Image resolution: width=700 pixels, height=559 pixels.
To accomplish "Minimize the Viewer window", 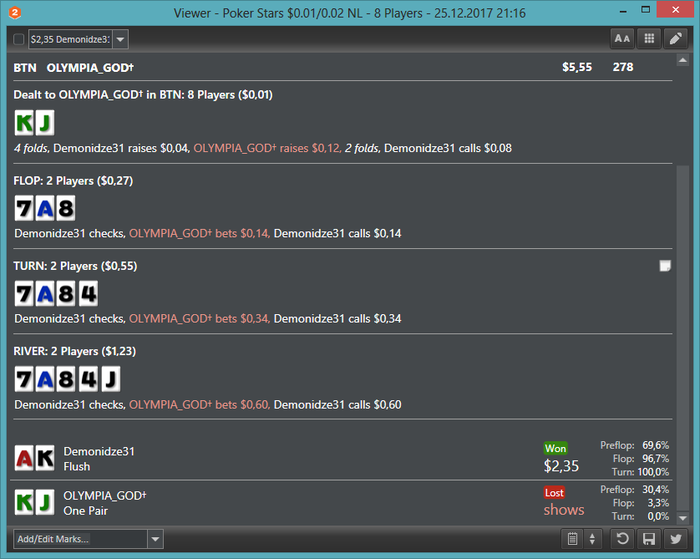I will [623, 11].
